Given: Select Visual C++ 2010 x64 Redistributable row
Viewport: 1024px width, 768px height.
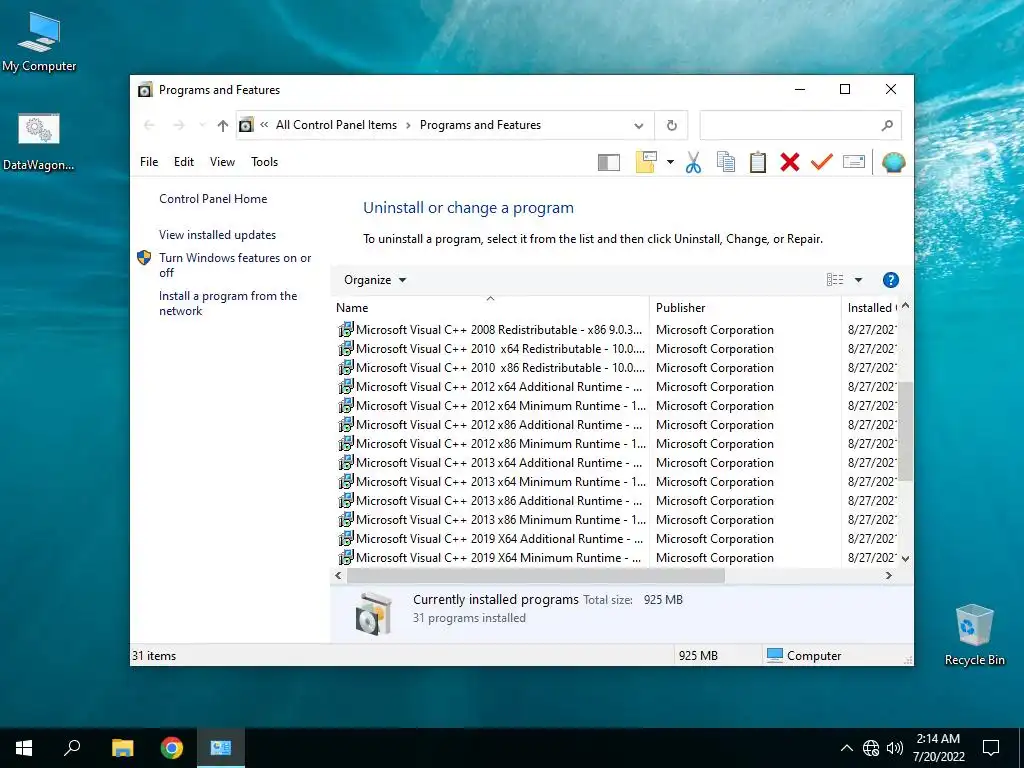Looking at the screenshot, I should click(615, 349).
